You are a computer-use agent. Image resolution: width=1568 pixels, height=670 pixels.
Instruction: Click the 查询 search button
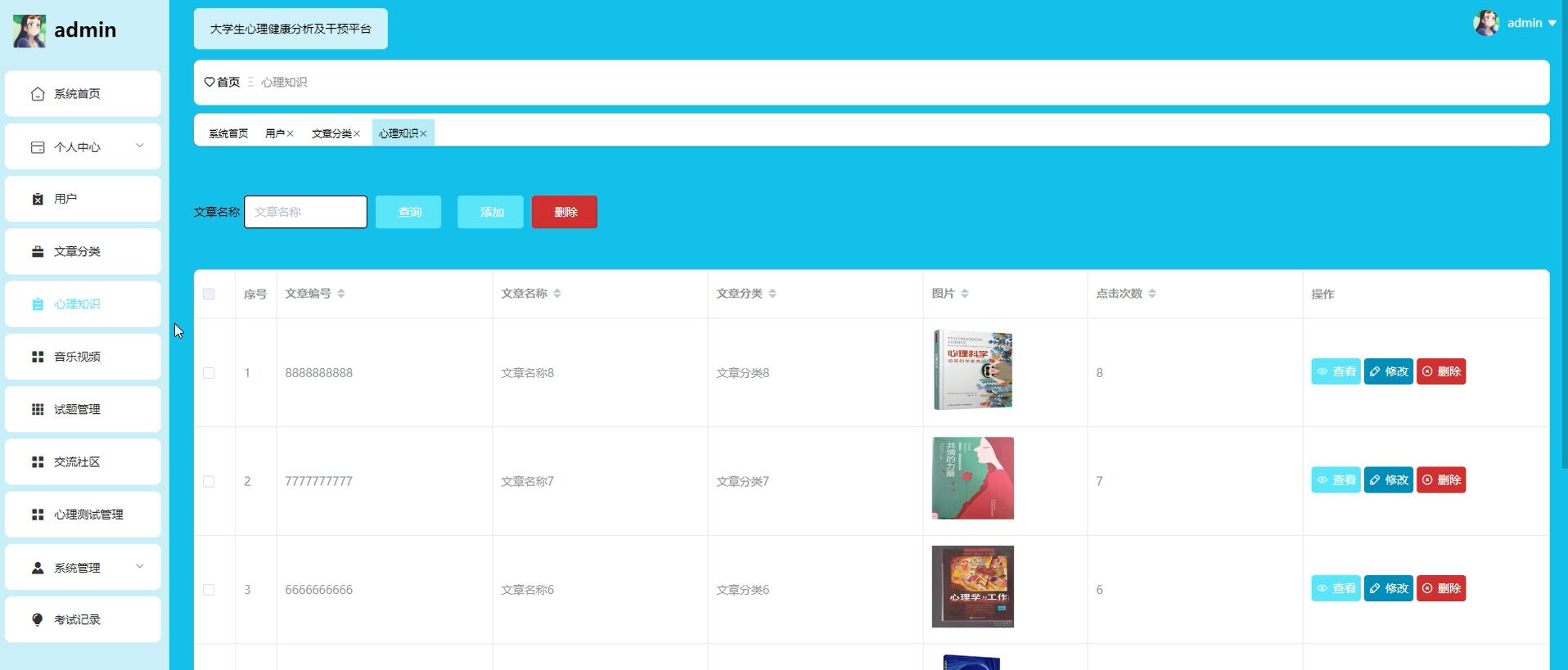pyautogui.click(x=408, y=212)
